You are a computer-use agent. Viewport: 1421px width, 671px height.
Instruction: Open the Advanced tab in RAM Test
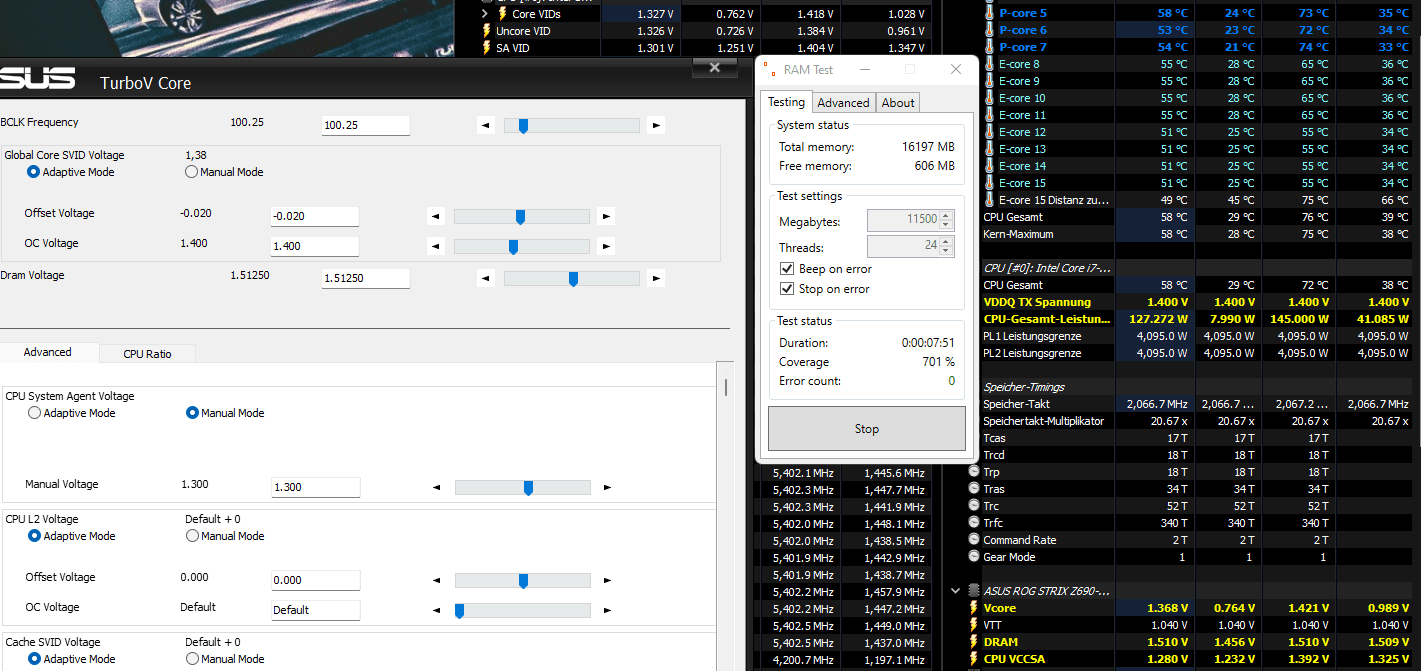(x=843, y=103)
